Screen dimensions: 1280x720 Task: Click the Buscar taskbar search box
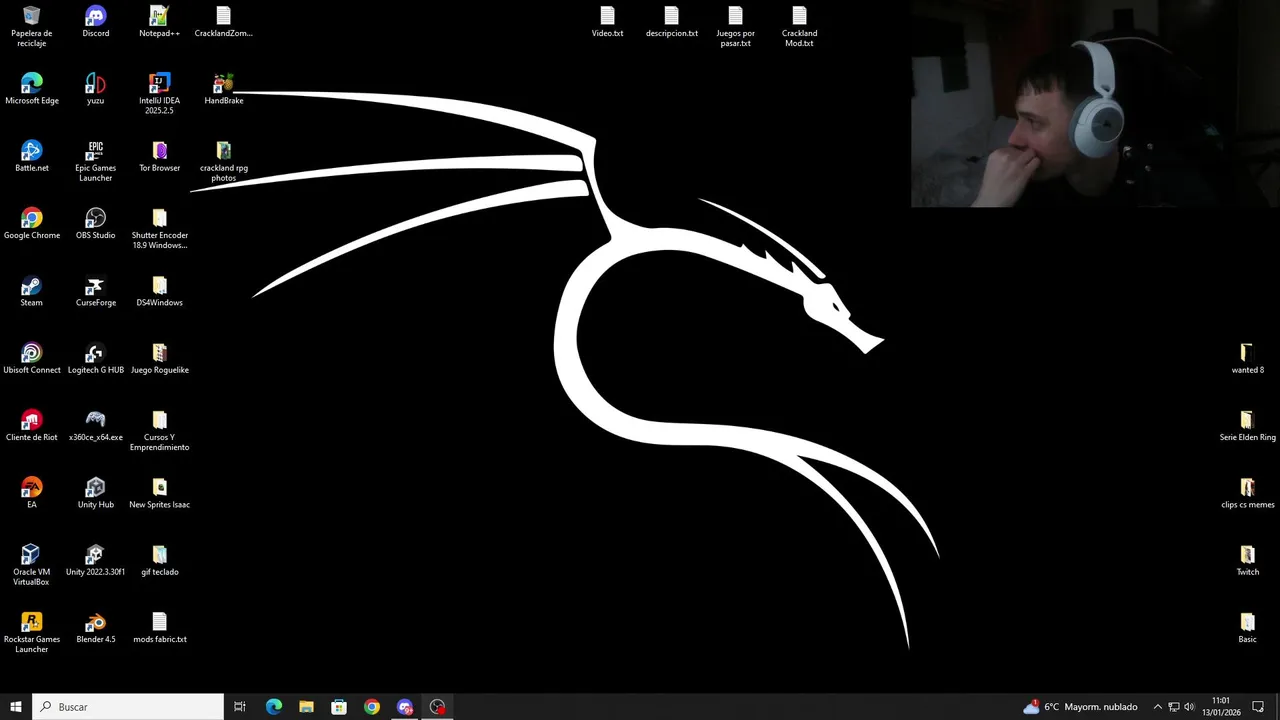pyautogui.click(x=128, y=707)
